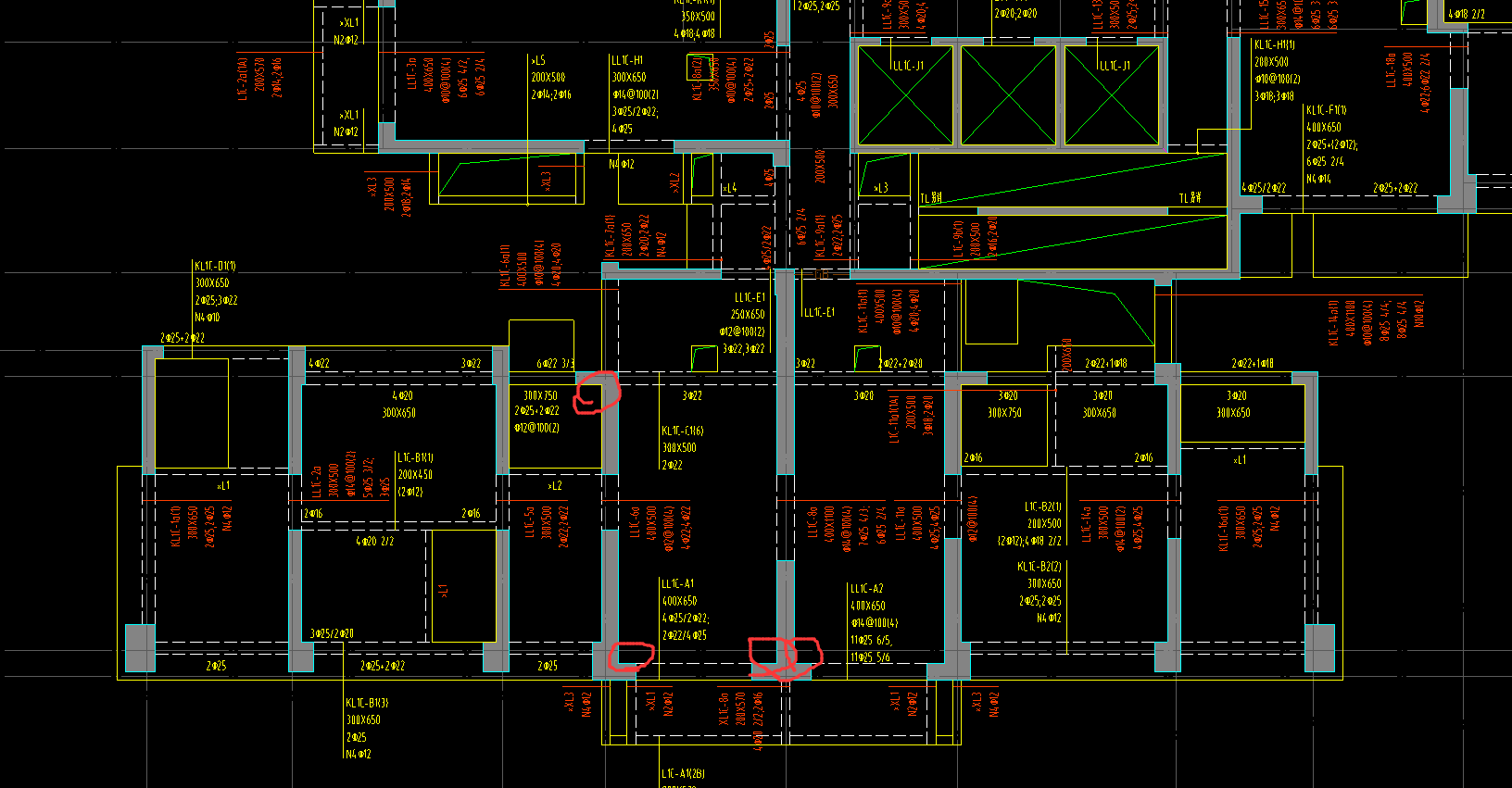
Task: Select the rotated red LL1C-6a label
Action: tap(635, 521)
